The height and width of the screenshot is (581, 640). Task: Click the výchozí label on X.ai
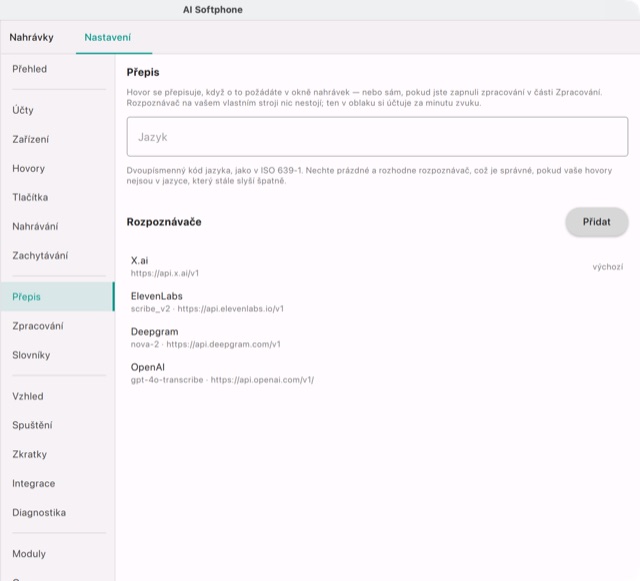coord(607,267)
